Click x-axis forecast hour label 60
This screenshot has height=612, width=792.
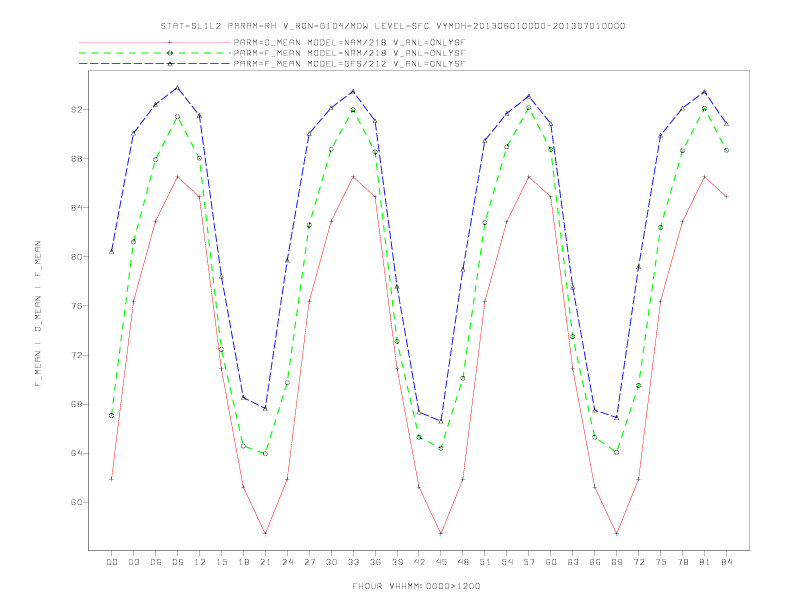point(551,562)
